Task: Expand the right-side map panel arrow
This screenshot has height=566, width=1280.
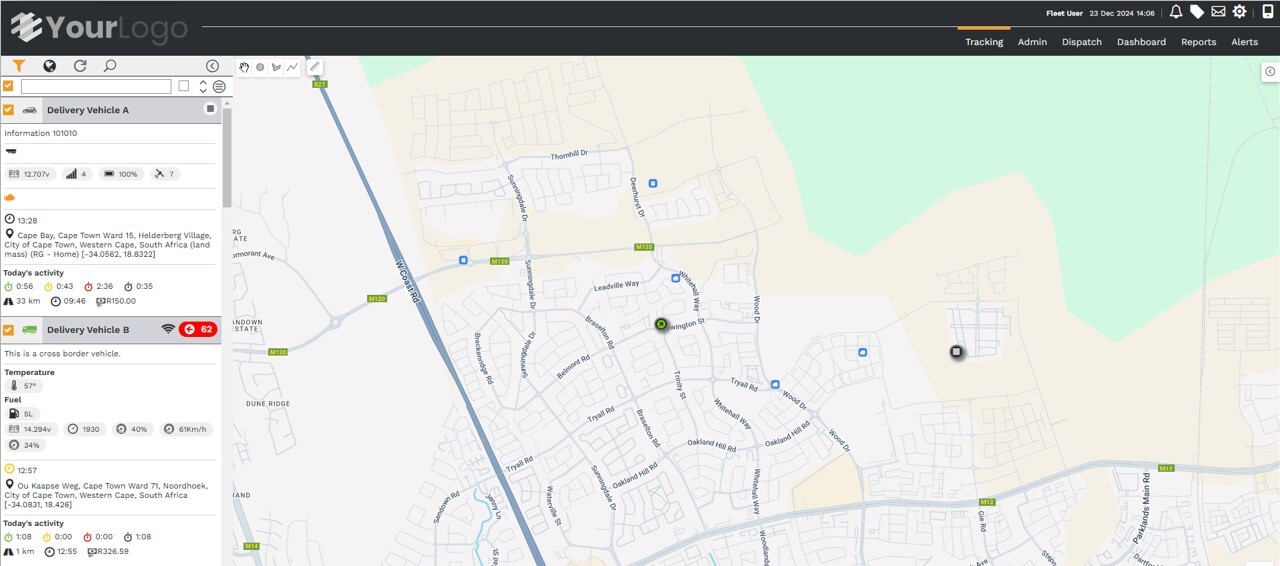Action: pos(1269,71)
